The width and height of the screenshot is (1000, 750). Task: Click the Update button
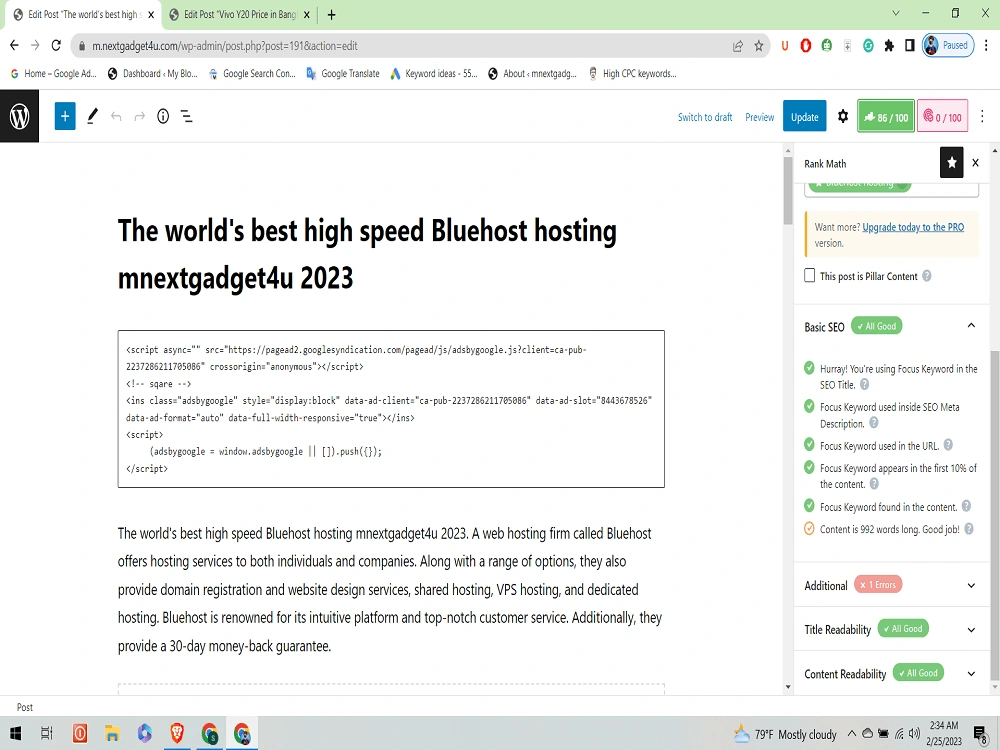[804, 116]
